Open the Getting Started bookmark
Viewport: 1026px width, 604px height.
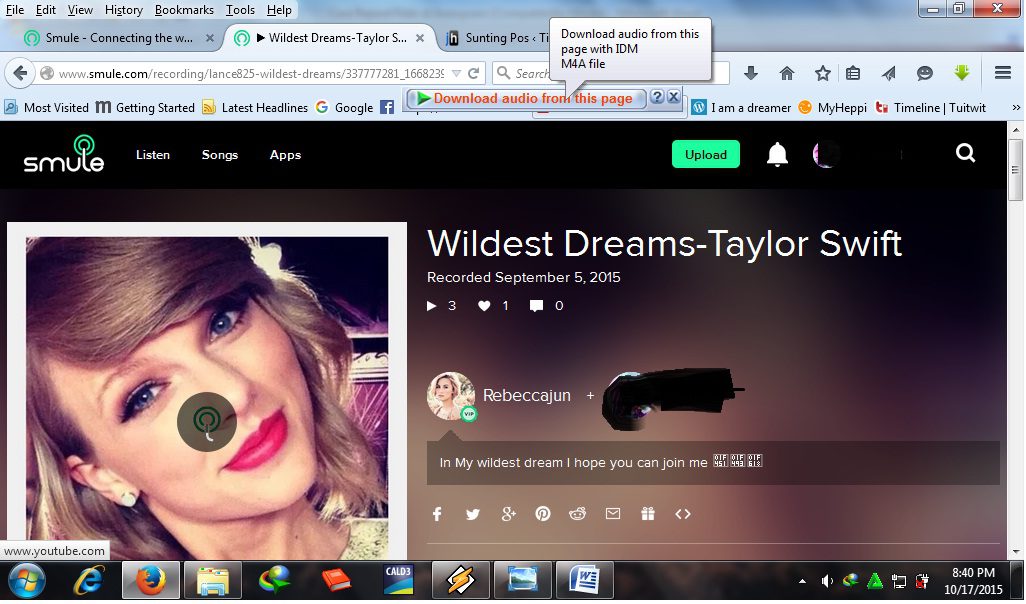145,107
